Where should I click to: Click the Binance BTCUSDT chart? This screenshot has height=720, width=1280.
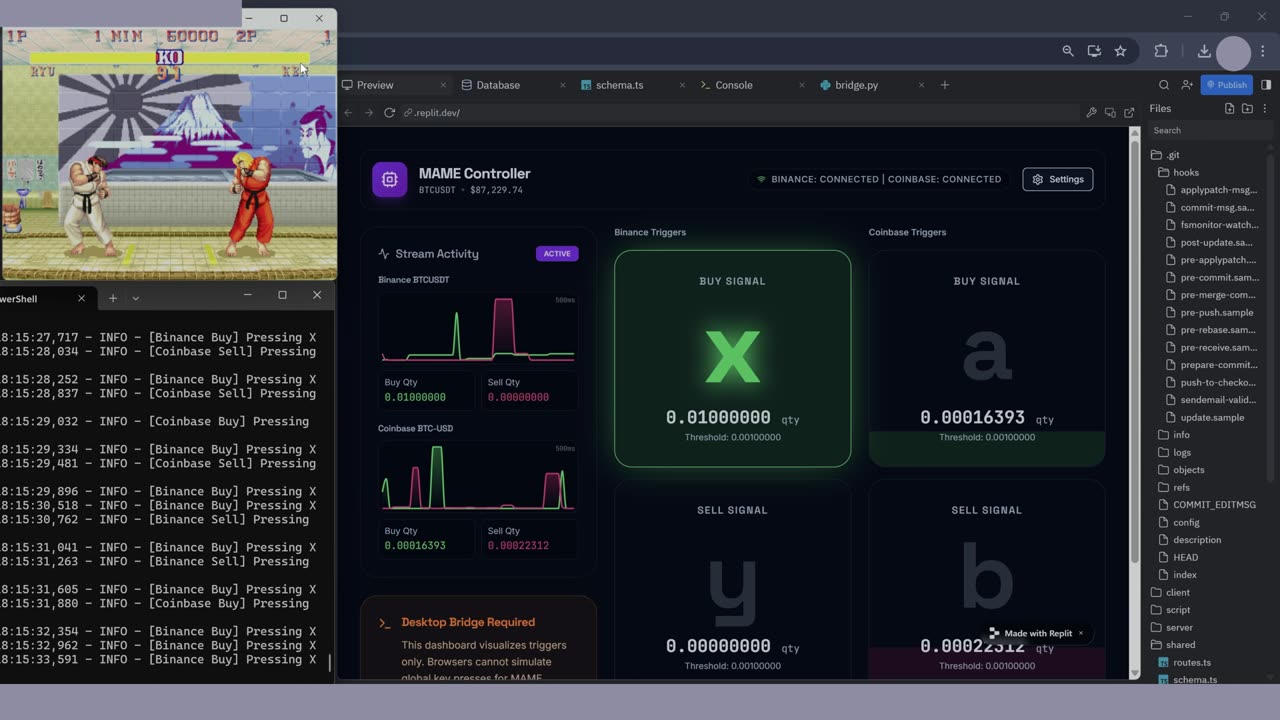point(478,328)
